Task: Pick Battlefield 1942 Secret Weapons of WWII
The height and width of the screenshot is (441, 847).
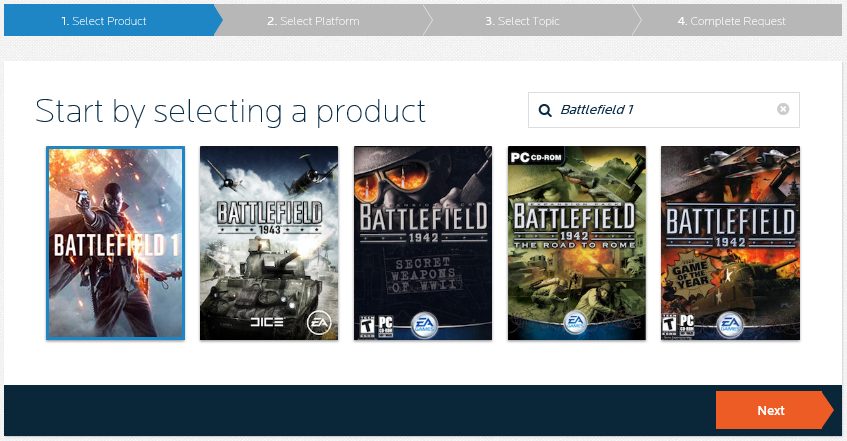Action: [423, 243]
